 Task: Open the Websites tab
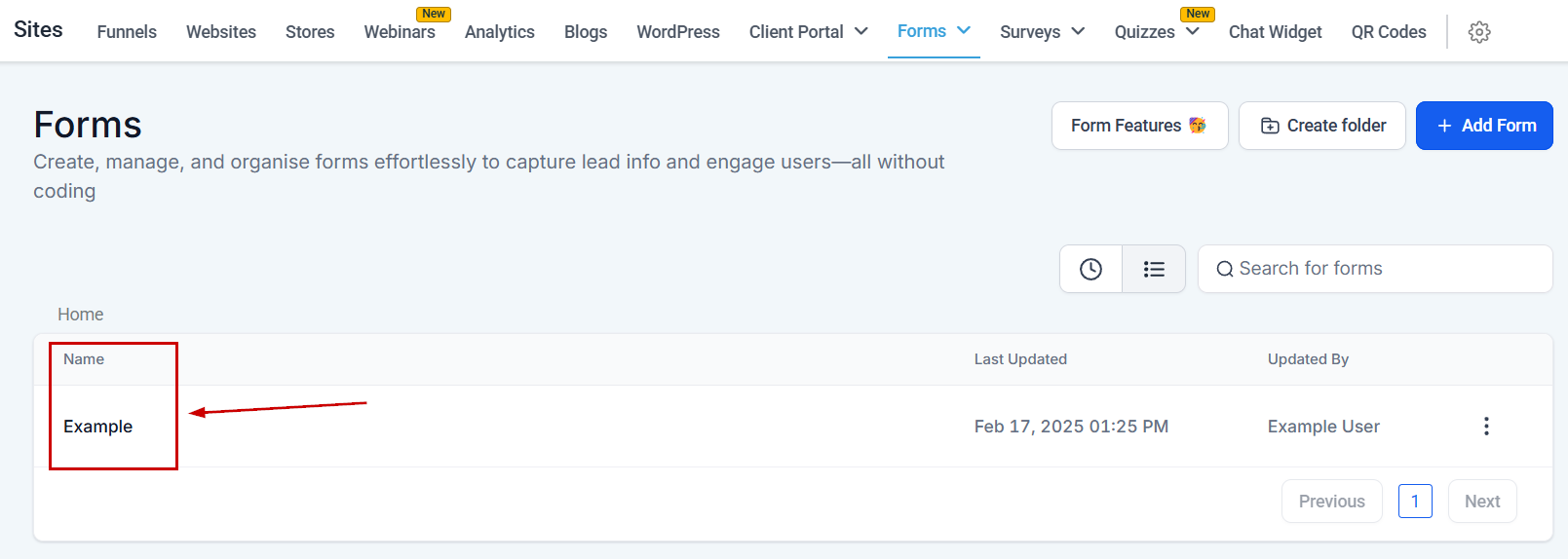221,32
